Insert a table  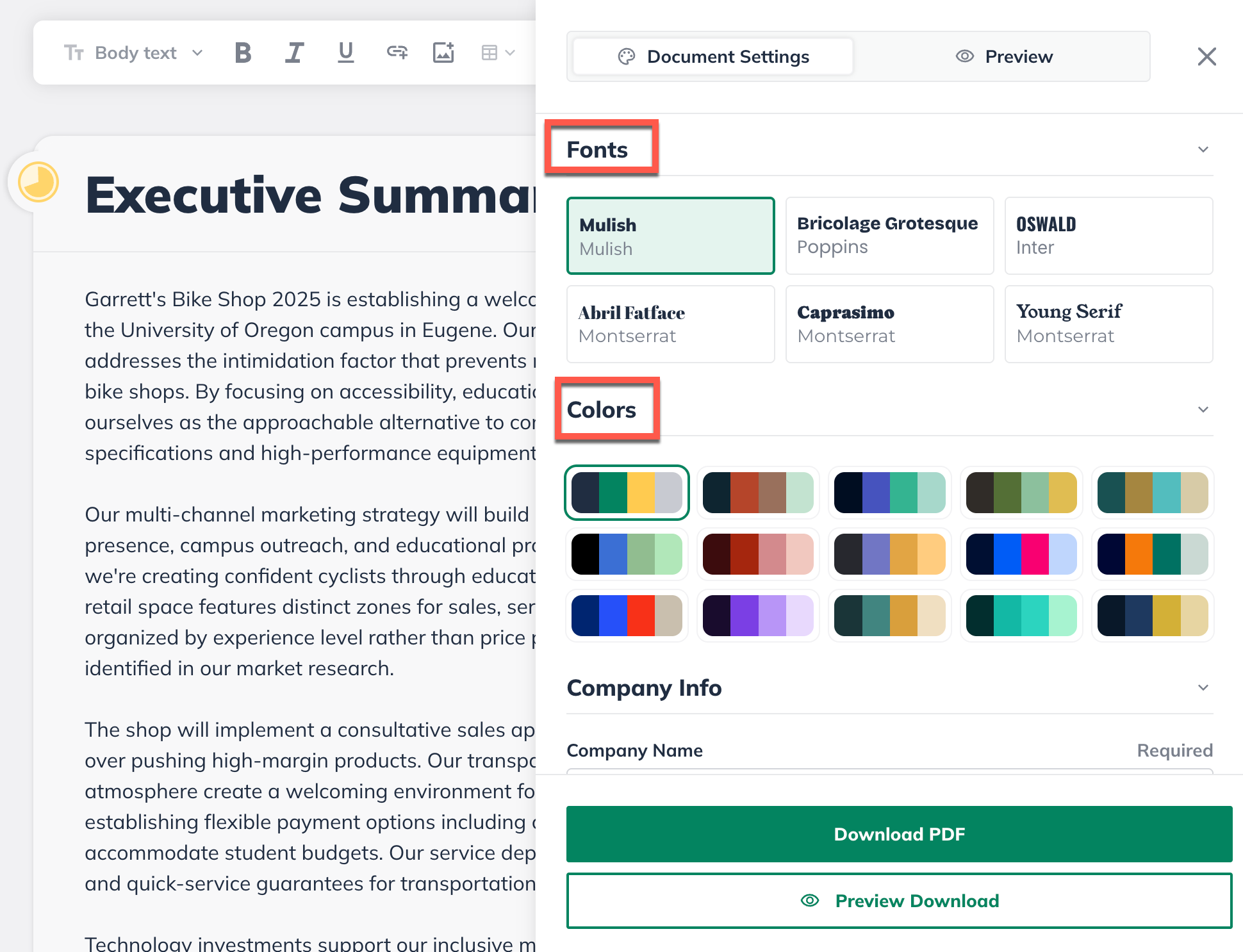(492, 53)
